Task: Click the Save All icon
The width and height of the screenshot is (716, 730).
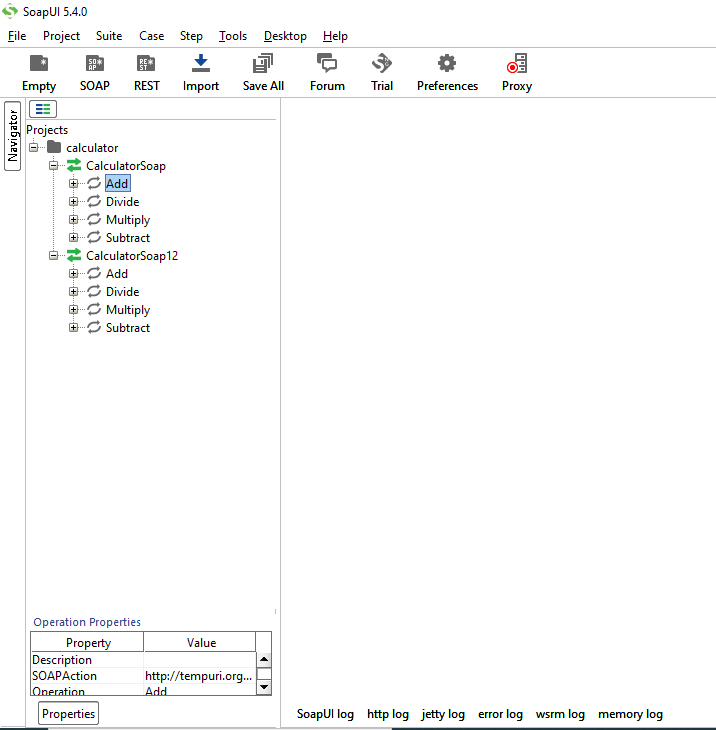Action: [263, 63]
